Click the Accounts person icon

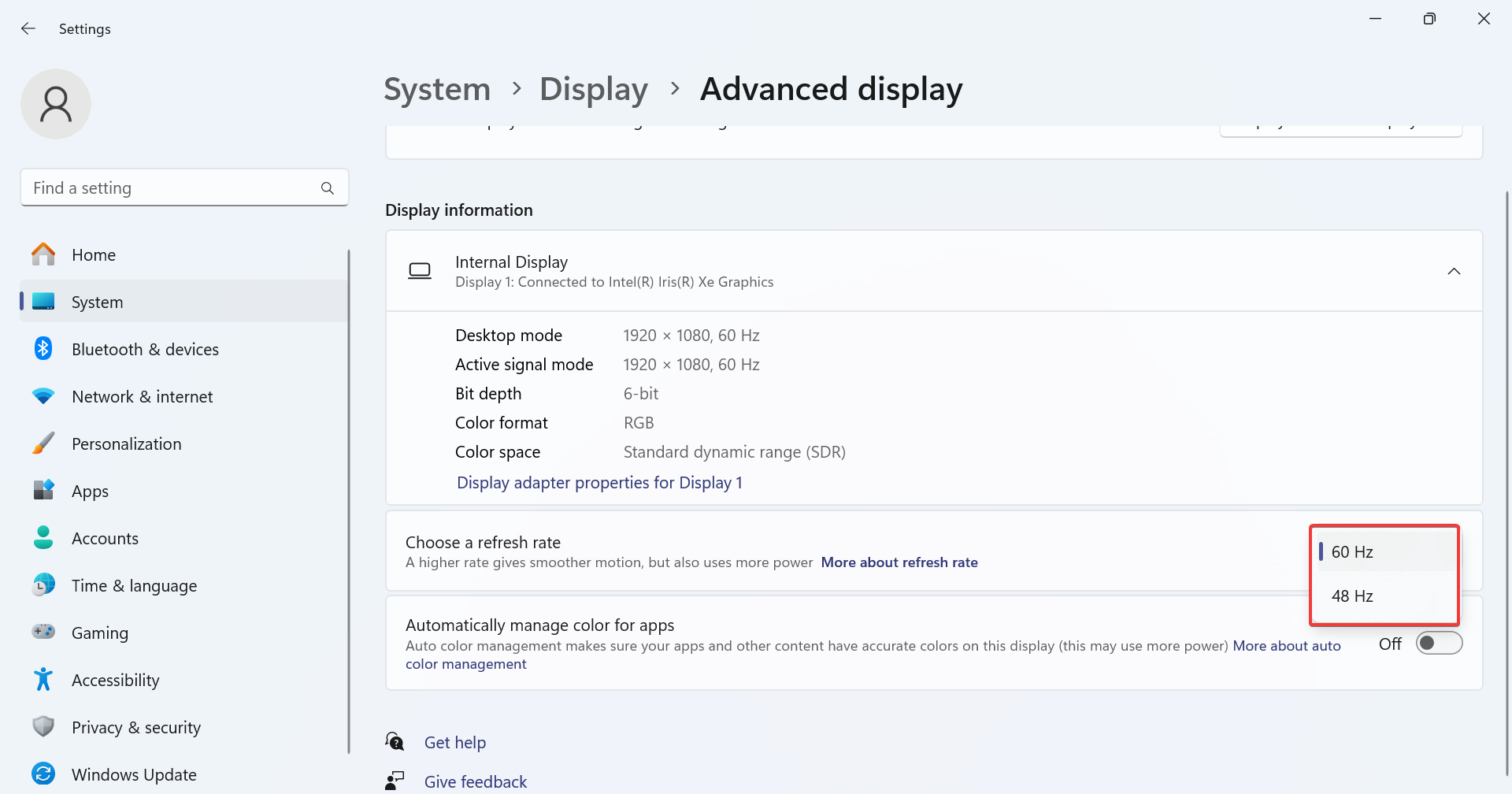tap(43, 538)
